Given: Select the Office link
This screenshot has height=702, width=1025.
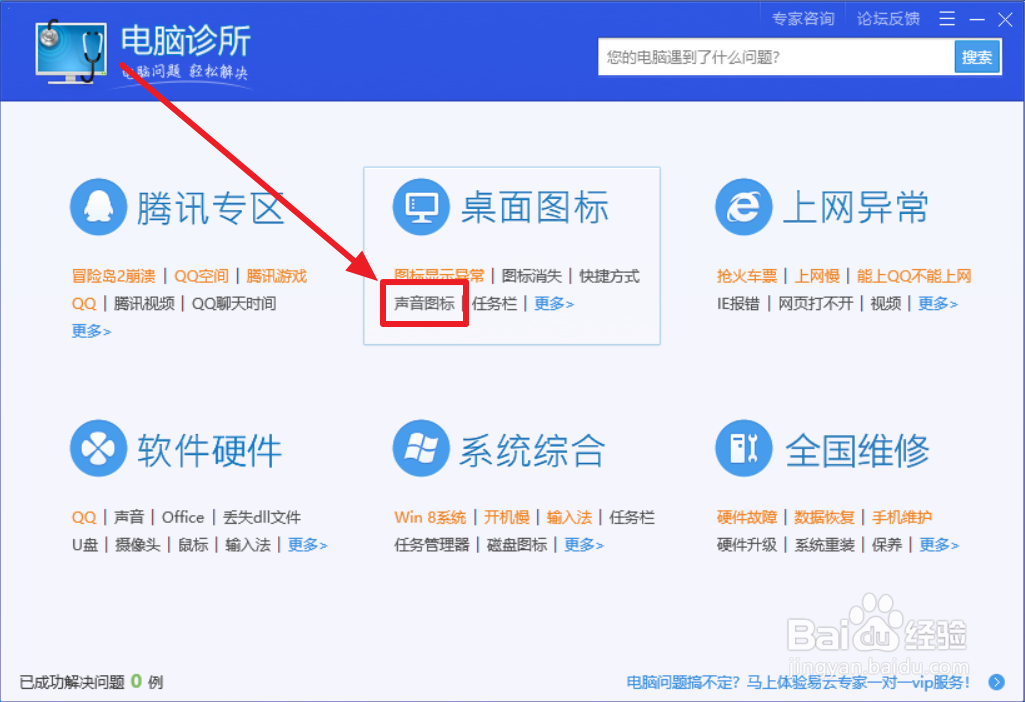Looking at the screenshot, I should [183, 517].
